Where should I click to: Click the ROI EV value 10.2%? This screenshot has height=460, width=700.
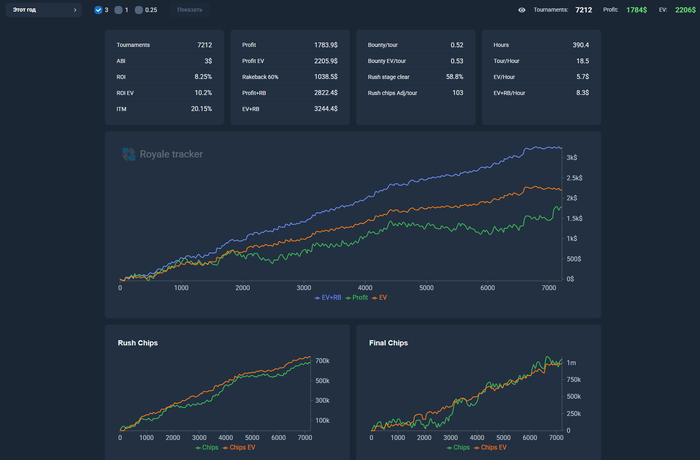tap(203, 93)
